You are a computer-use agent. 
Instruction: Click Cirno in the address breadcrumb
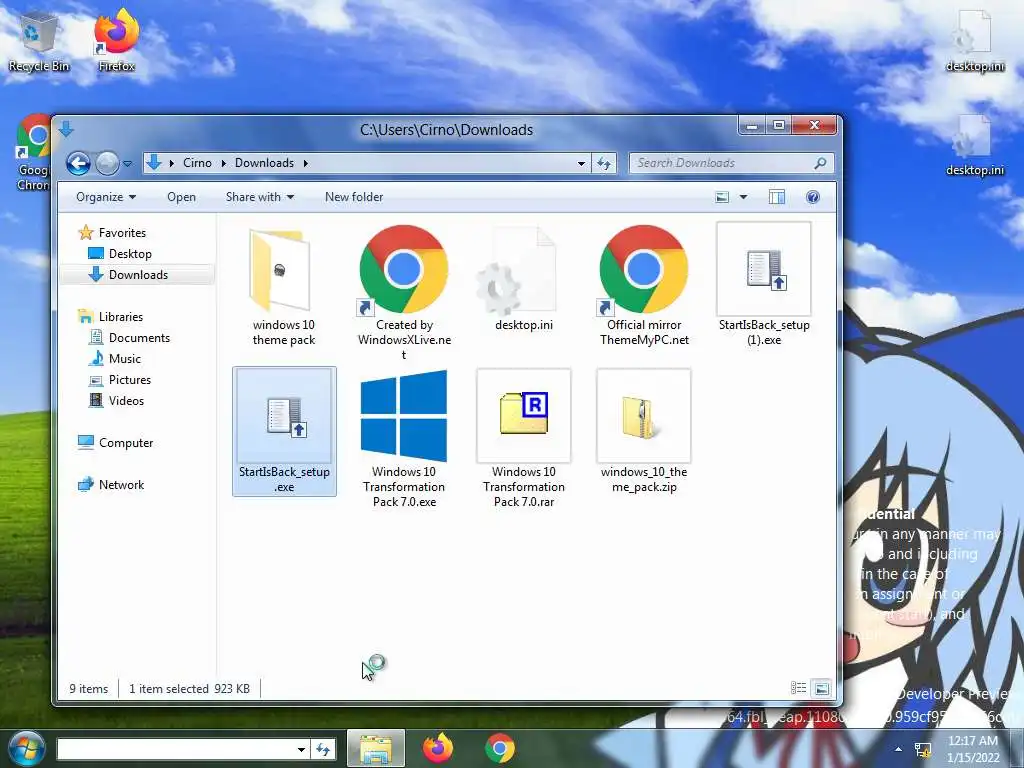(x=197, y=163)
